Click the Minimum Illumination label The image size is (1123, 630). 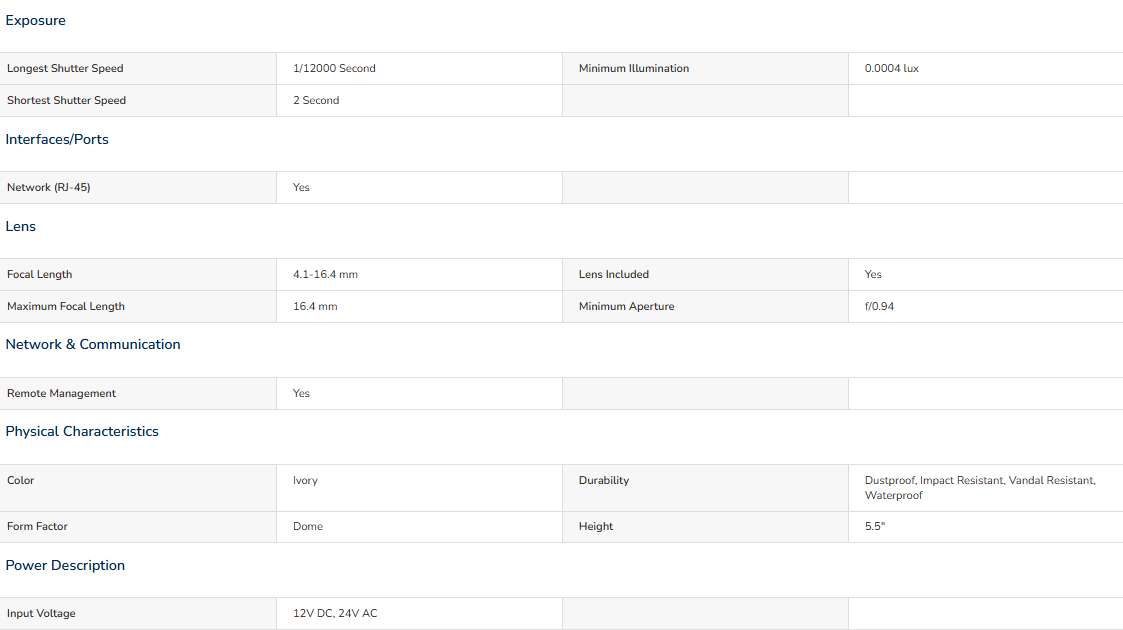(x=634, y=69)
